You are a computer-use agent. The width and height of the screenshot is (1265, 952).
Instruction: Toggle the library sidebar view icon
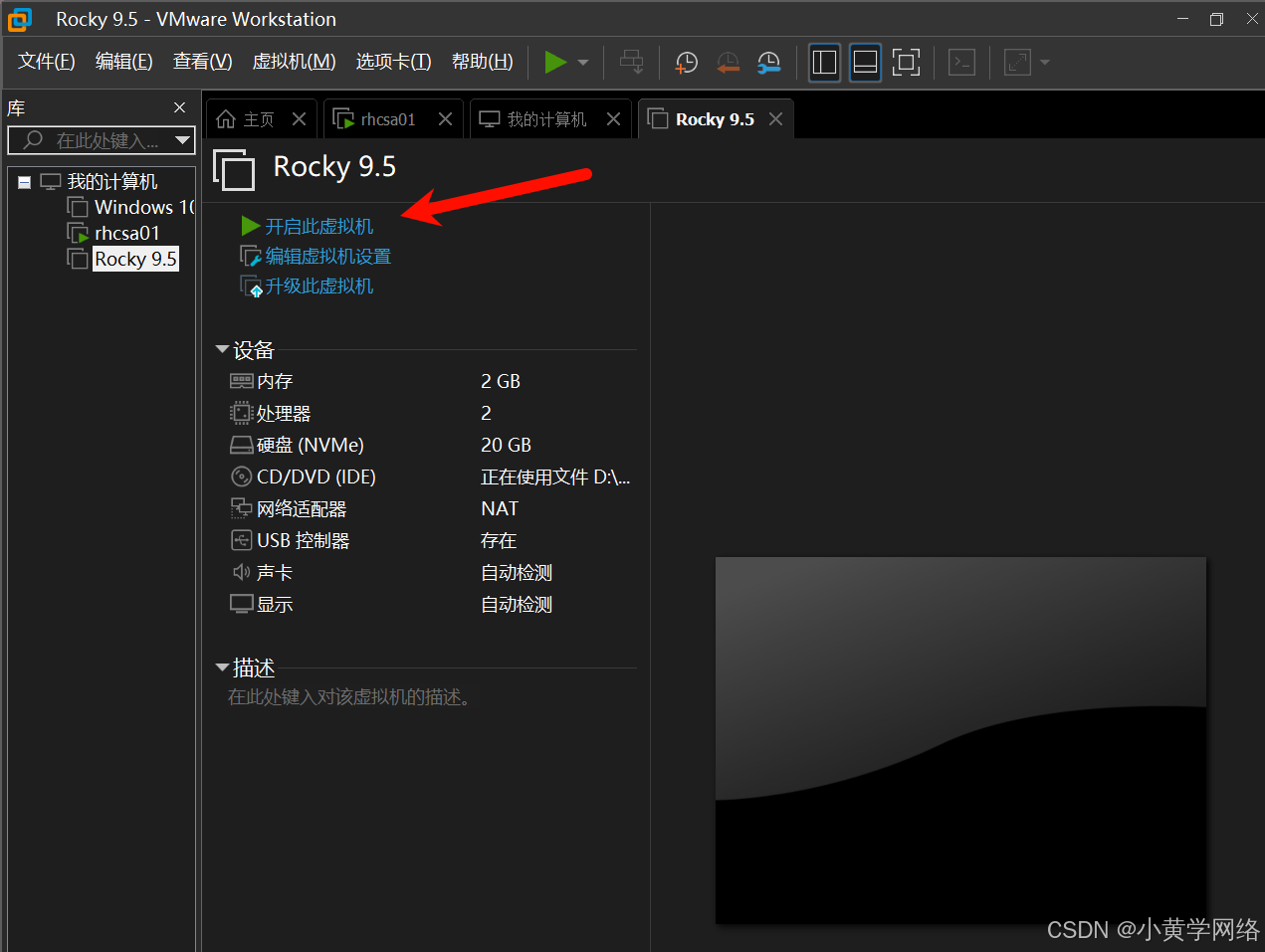(824, 62)
